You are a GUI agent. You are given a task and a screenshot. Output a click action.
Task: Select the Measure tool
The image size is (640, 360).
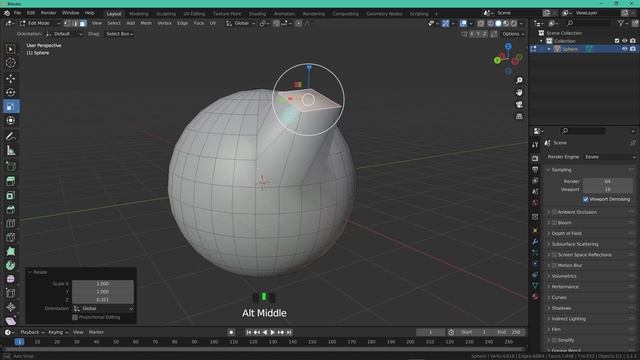click(x=11, y=151)
